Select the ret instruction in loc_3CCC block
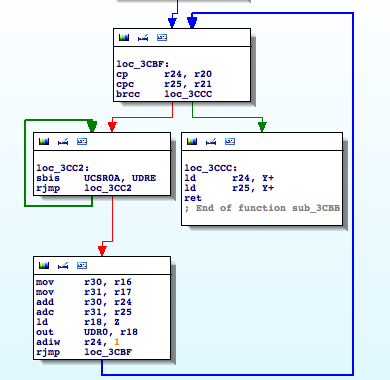The image size is (390, 380). coord(193,198)
